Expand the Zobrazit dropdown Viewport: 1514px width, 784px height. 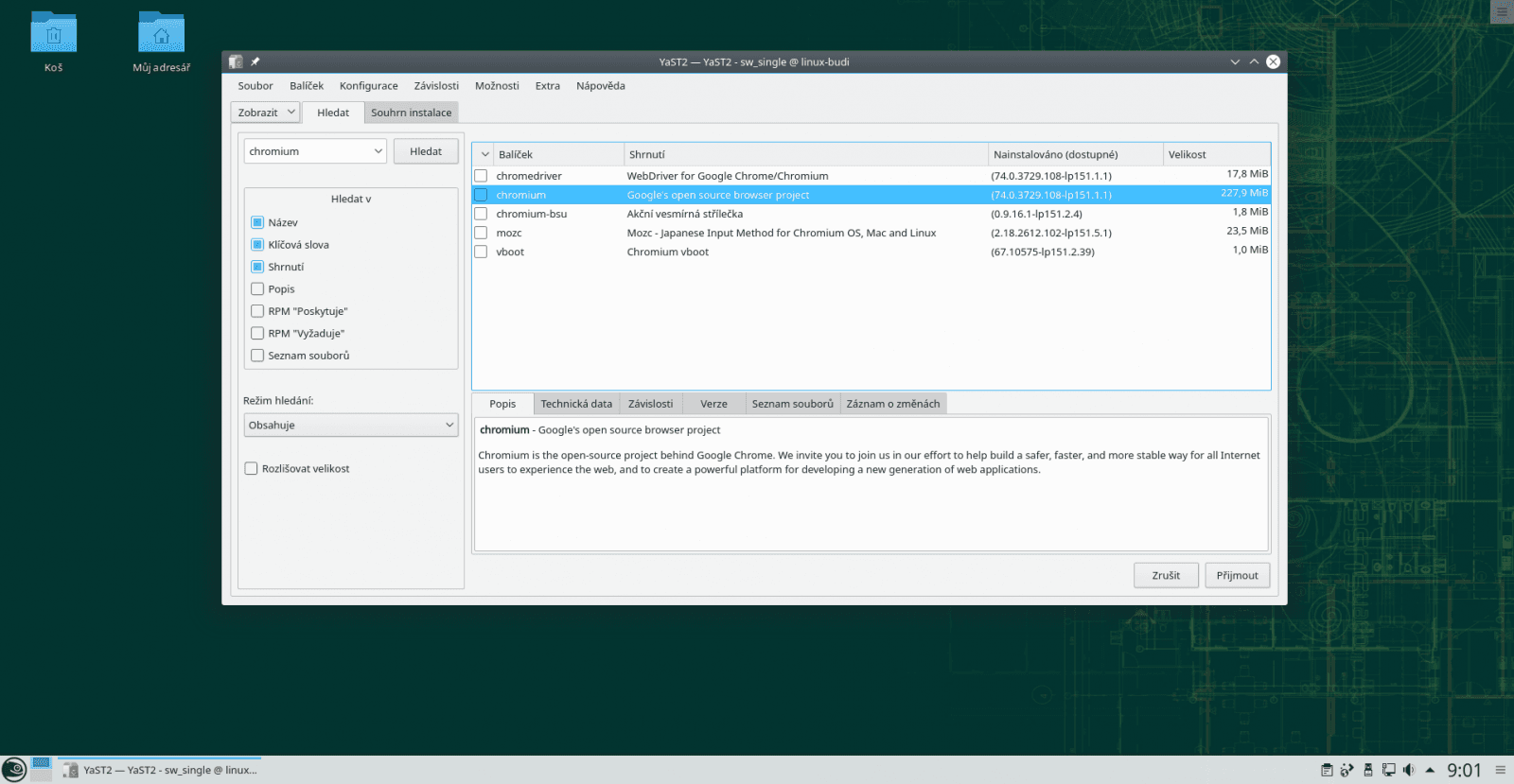[266, 113]
